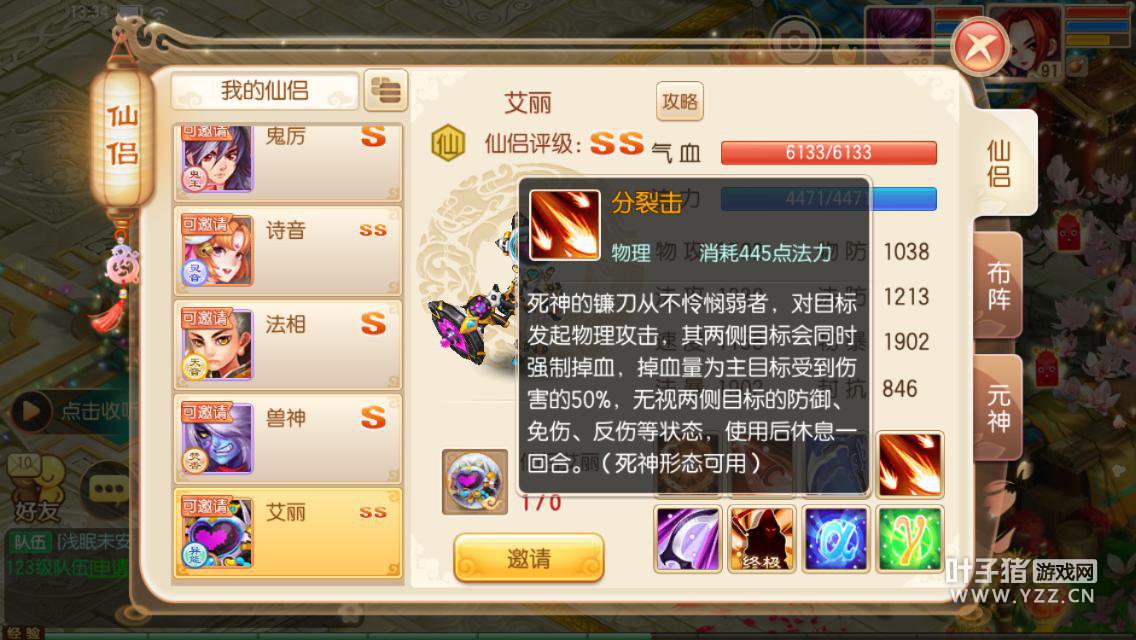Select the green gamma skill icon
The image size is (1136, 640).
point(909,539)
